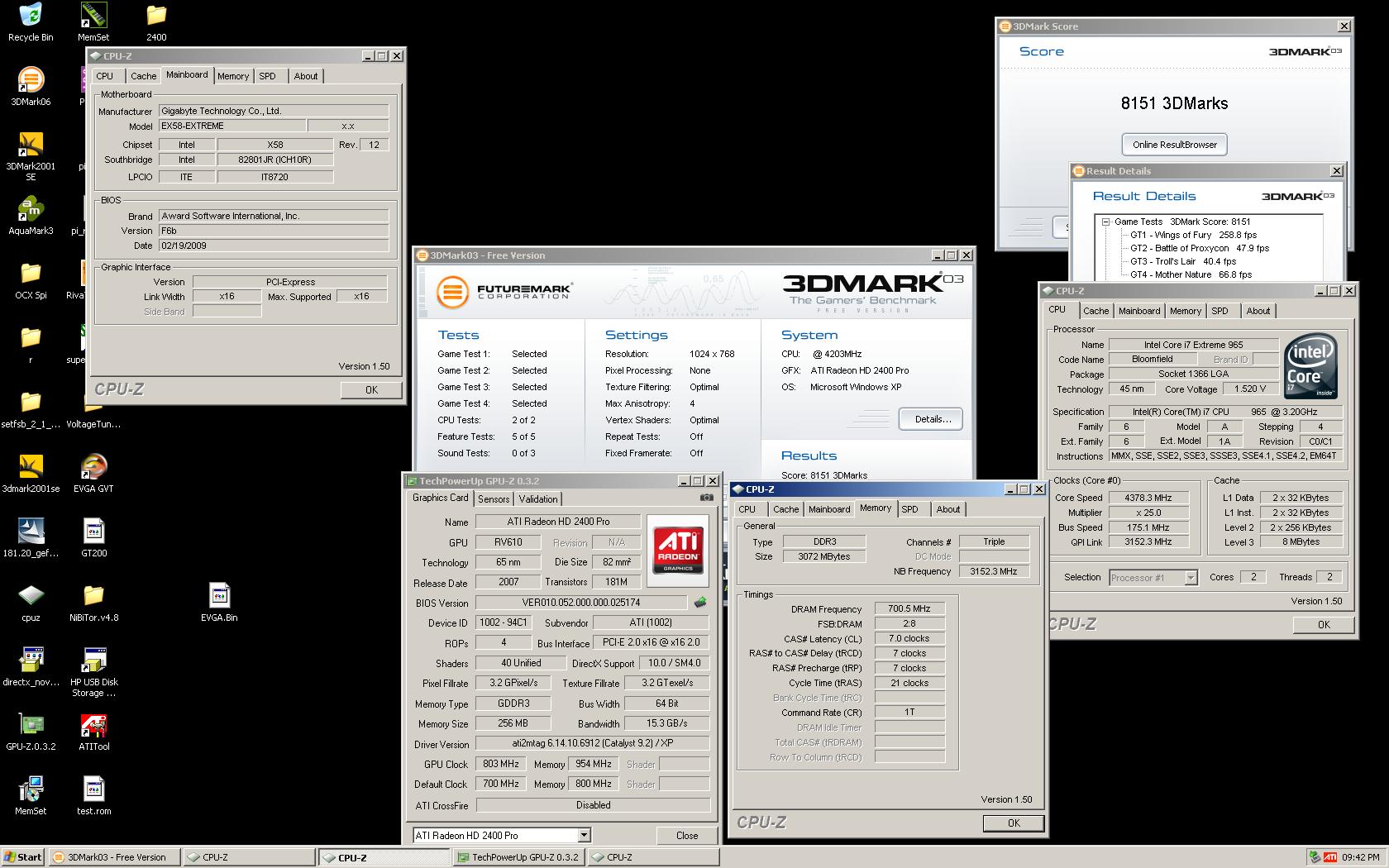The height and width of the screenshot is (868, 1389).
Task: Open the GT200 file icon
Action: pos(93,538)
